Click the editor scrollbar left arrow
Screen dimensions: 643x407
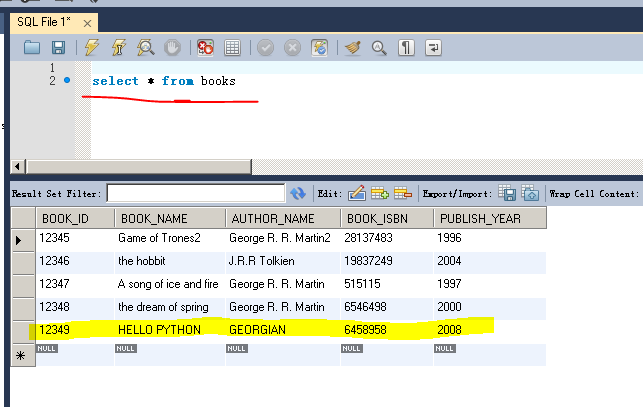pyautogui.click(x=18, y=167)
